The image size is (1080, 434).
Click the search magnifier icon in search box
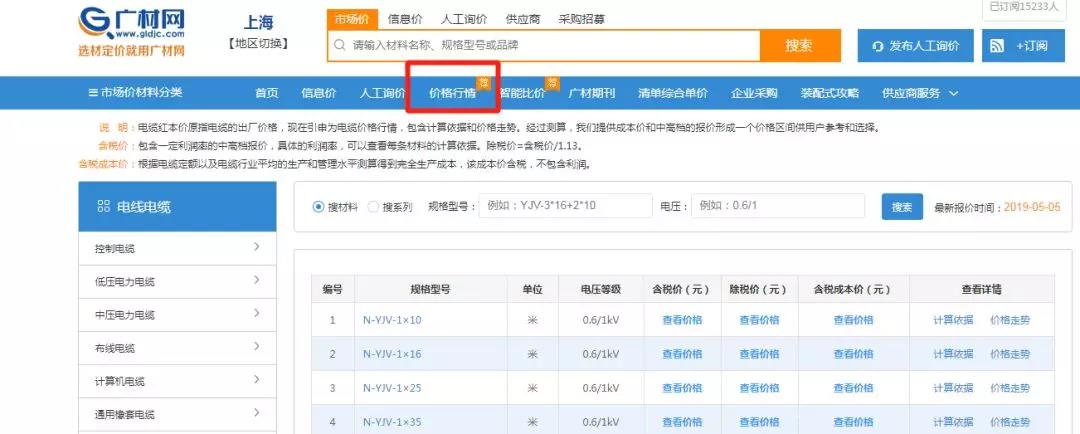[339, 45]
